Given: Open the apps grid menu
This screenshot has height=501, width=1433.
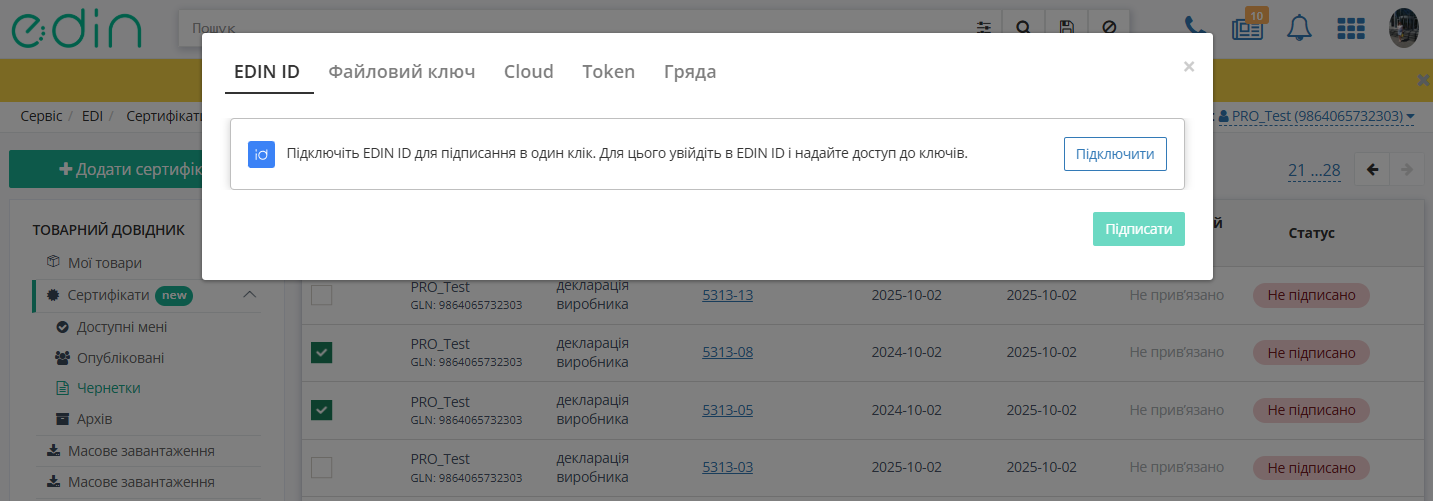Looking at the screenshot, I should click(x=1351, y=28).
